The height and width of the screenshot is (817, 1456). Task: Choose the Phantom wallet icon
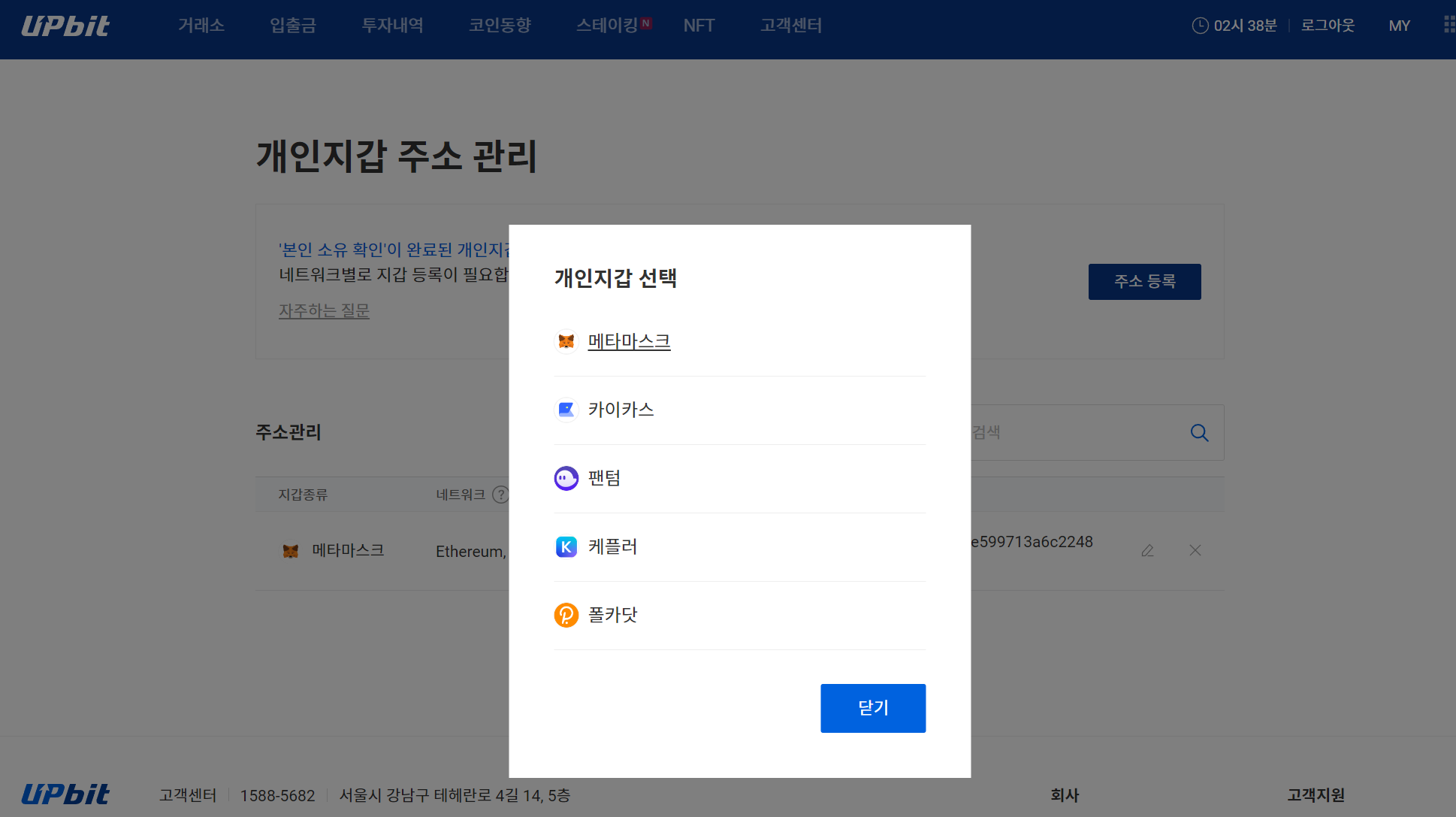click(566, 478)
